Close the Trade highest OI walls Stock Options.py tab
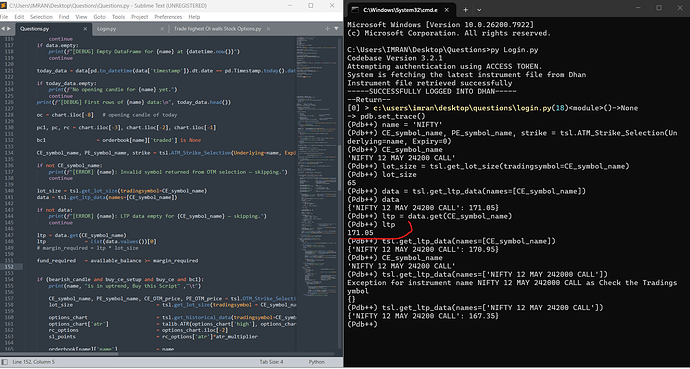This screenshot has width=690, height=369. point(269,29)
